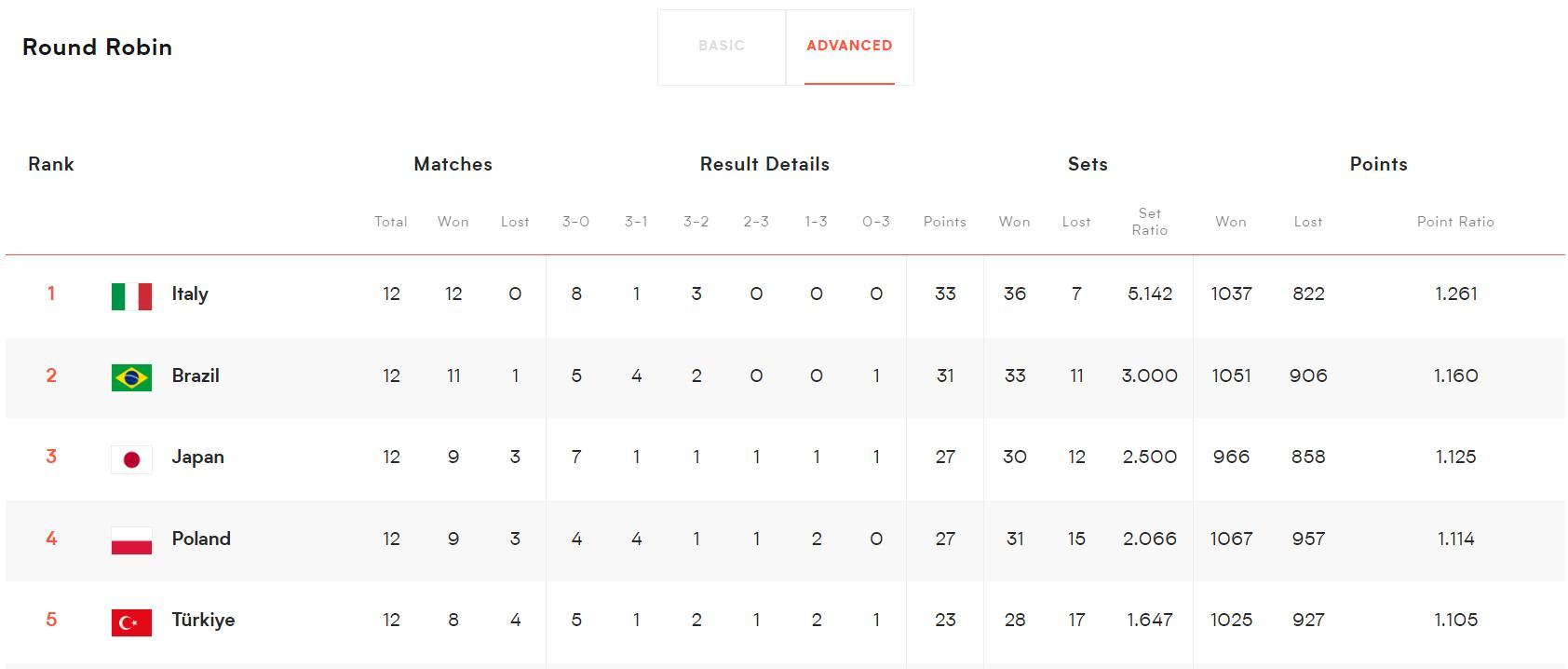The width and height of the screenshot is (1568, 669).
Task: Click the Result Details group header
Action: coord(764,164)
